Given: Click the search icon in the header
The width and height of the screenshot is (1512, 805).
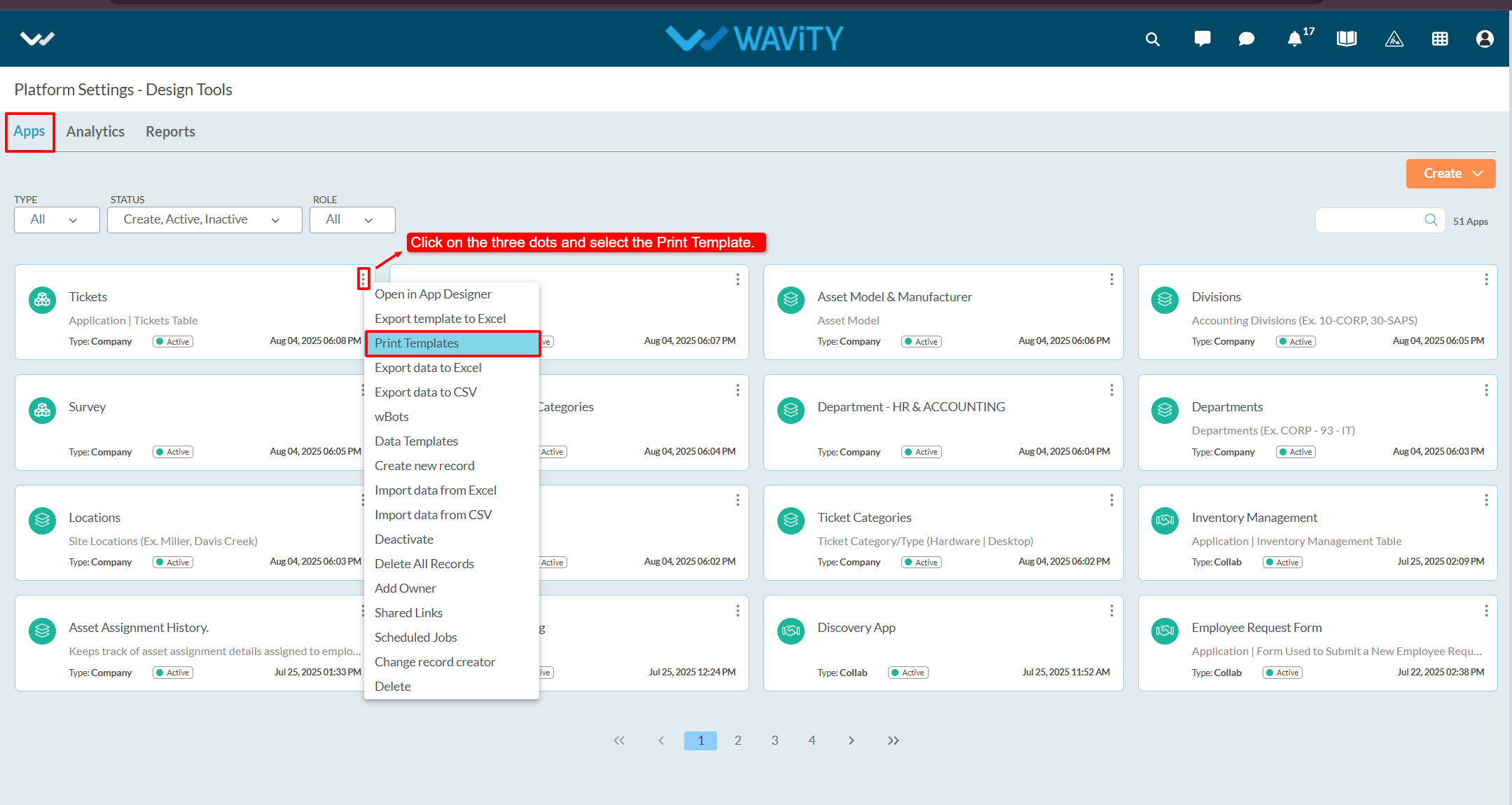Looking at the screenshot, I should pos(1152,39).
